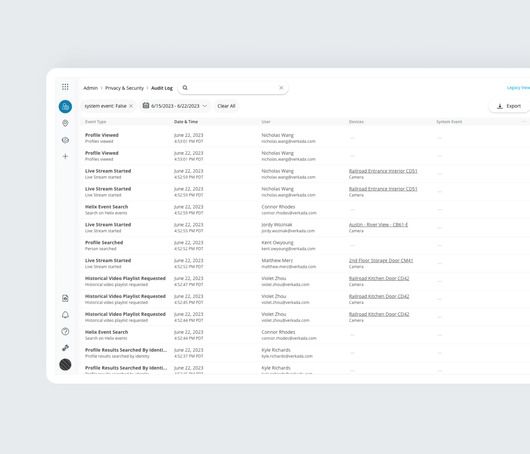Screen dimensions: 530x454
Task: Open the Legacy View link
Action: click(518, 88)
